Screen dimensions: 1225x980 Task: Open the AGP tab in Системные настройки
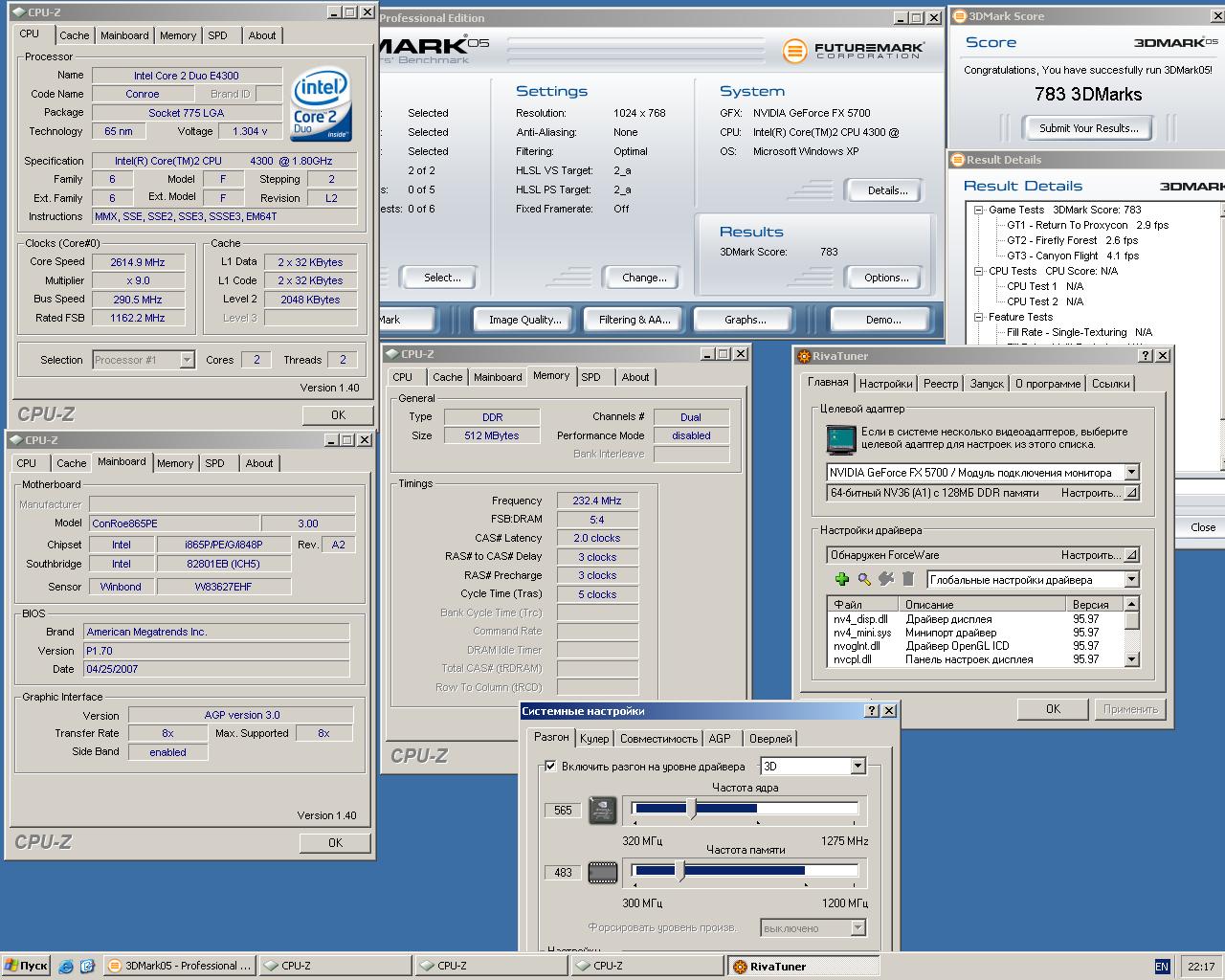[x=720, y=739]
